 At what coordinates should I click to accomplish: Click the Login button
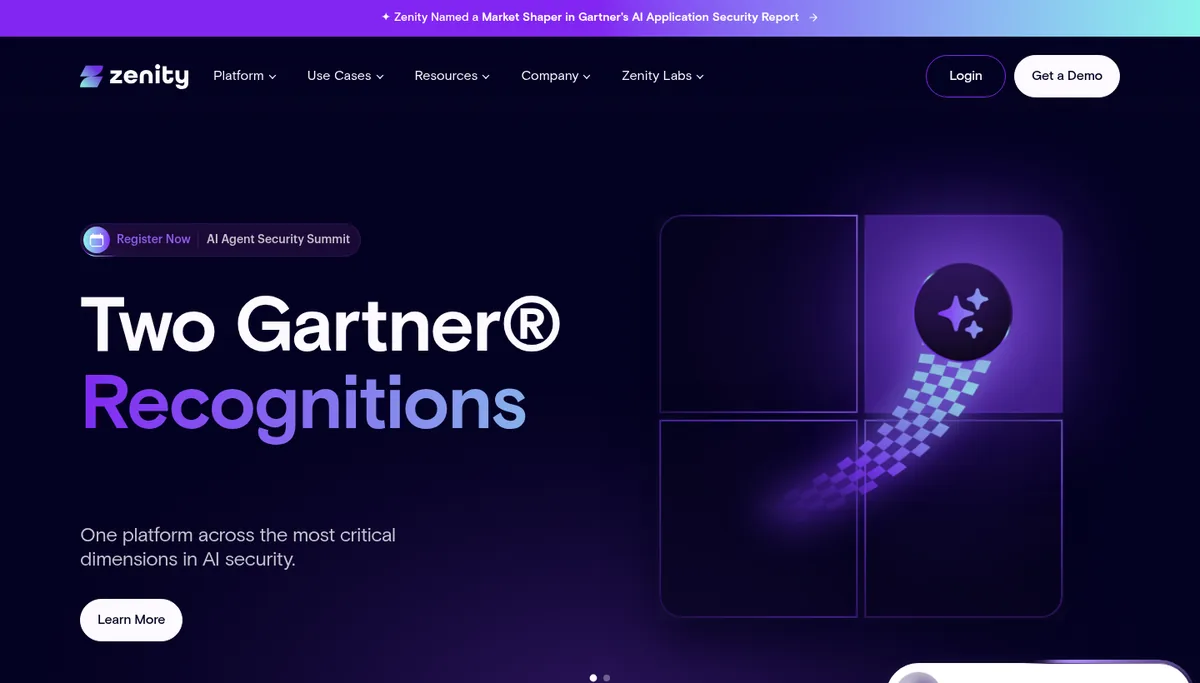point(965,76)
